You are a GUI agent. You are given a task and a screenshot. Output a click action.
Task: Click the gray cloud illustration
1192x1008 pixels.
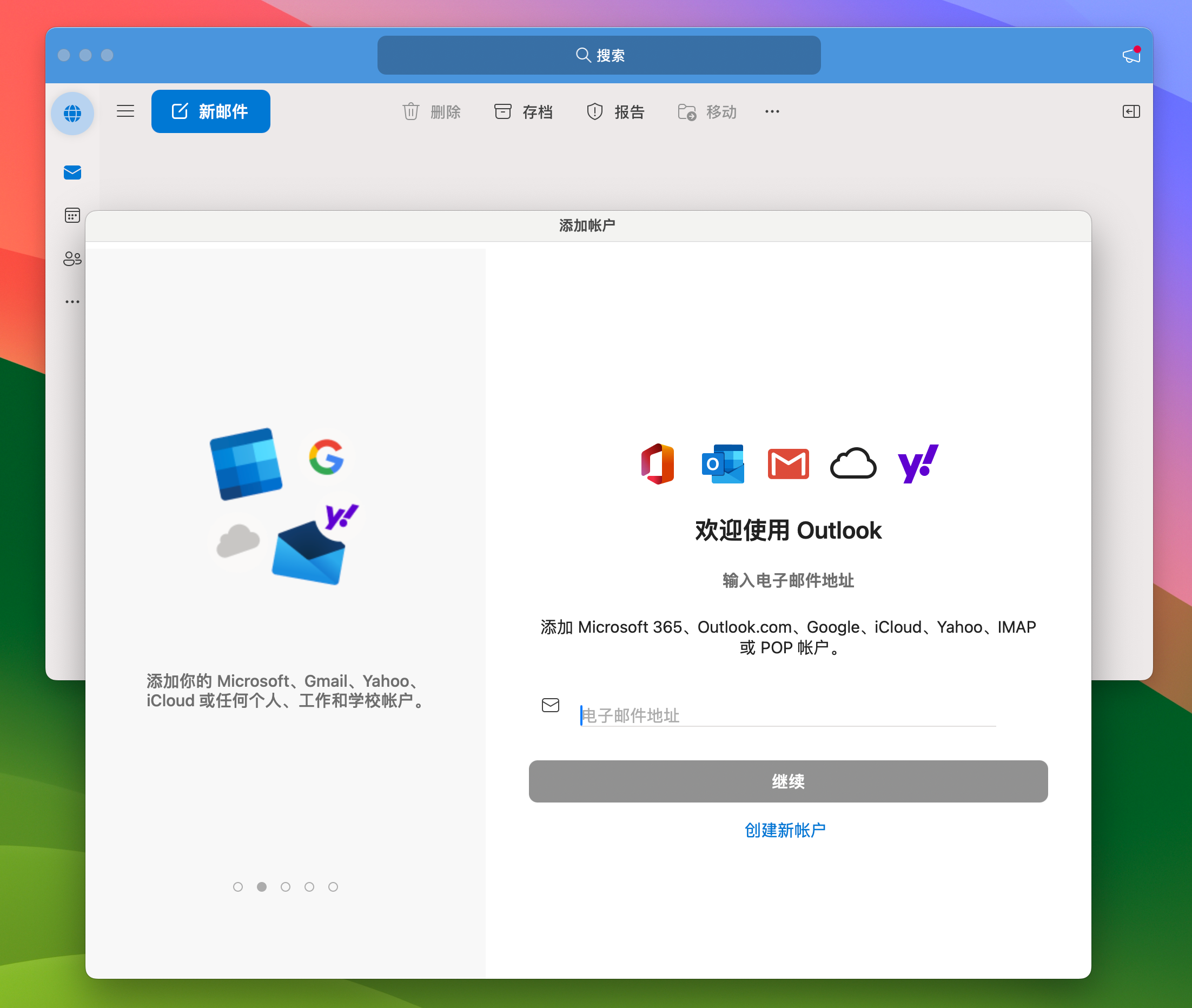point(238,541)
